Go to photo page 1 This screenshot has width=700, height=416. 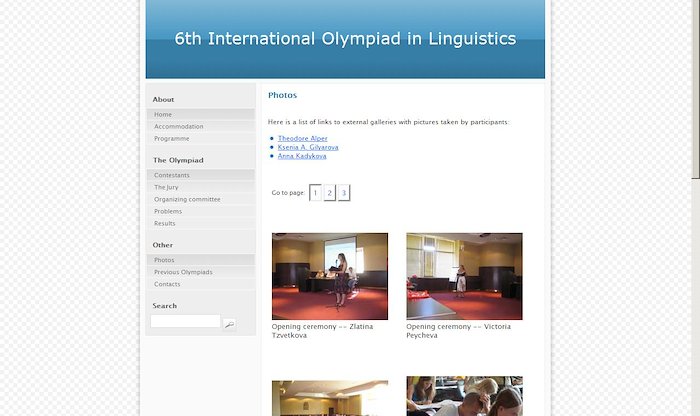(315, 193)
